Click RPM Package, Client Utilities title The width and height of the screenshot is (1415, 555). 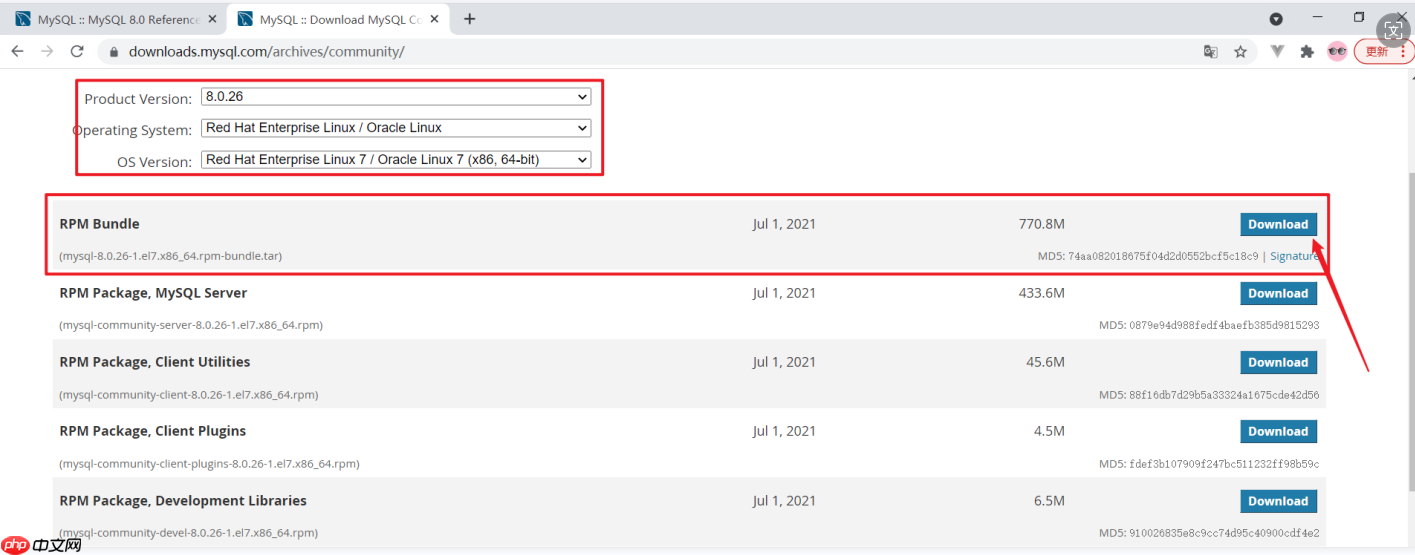point(155,362)
